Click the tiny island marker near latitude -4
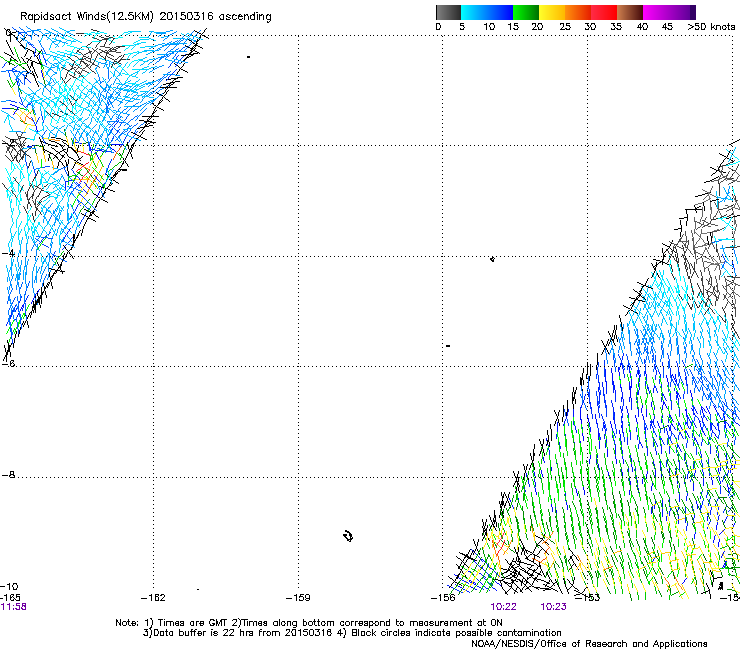740x650 pixels. 492,259
